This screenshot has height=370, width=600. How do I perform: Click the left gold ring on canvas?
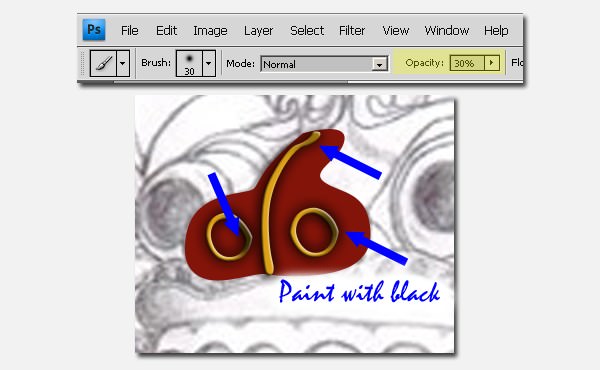tap(229, 237)
